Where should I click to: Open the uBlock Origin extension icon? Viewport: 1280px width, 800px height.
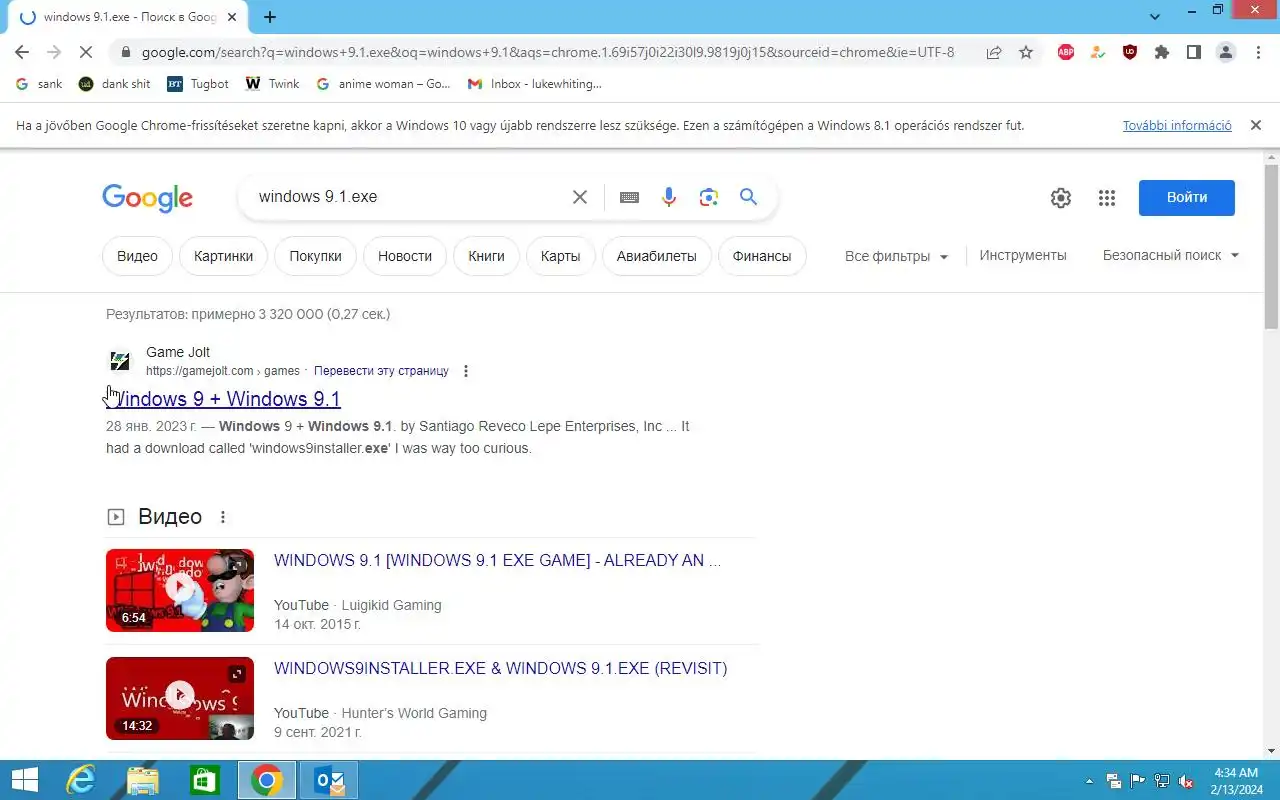pos(1130,52)
